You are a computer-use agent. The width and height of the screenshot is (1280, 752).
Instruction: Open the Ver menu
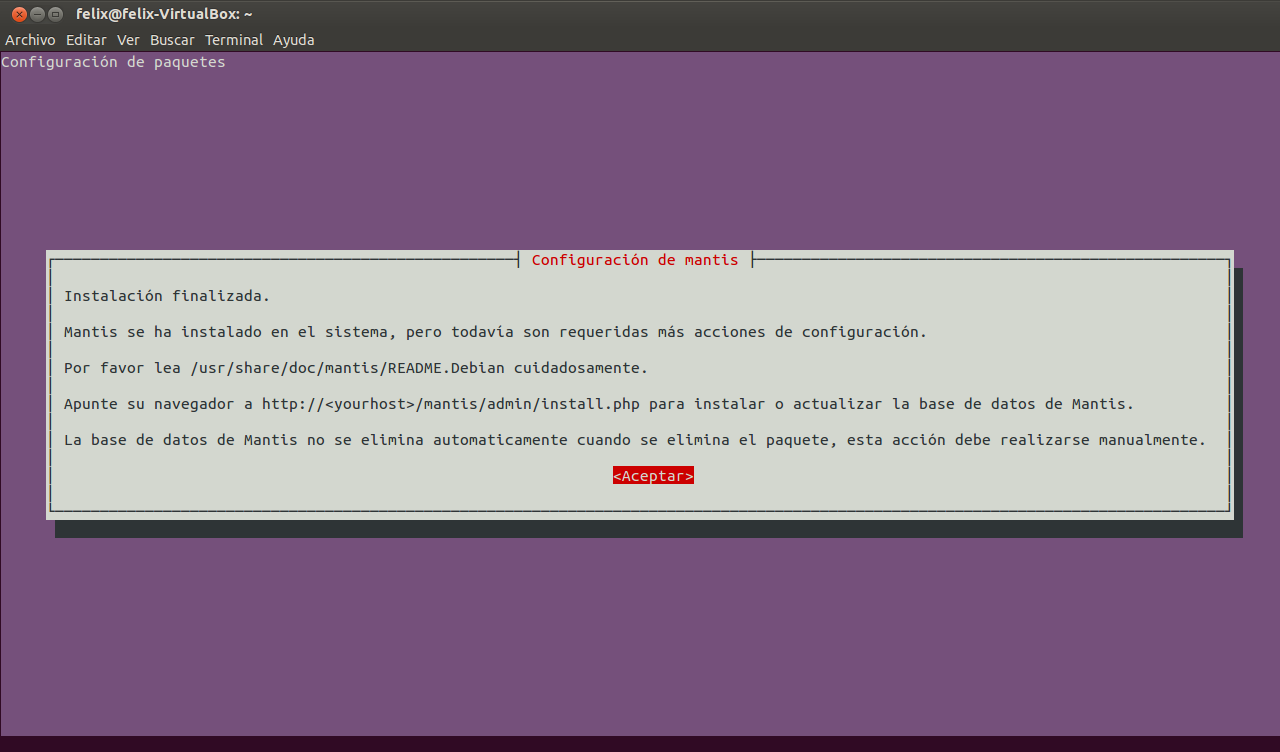tap(128, 40)
